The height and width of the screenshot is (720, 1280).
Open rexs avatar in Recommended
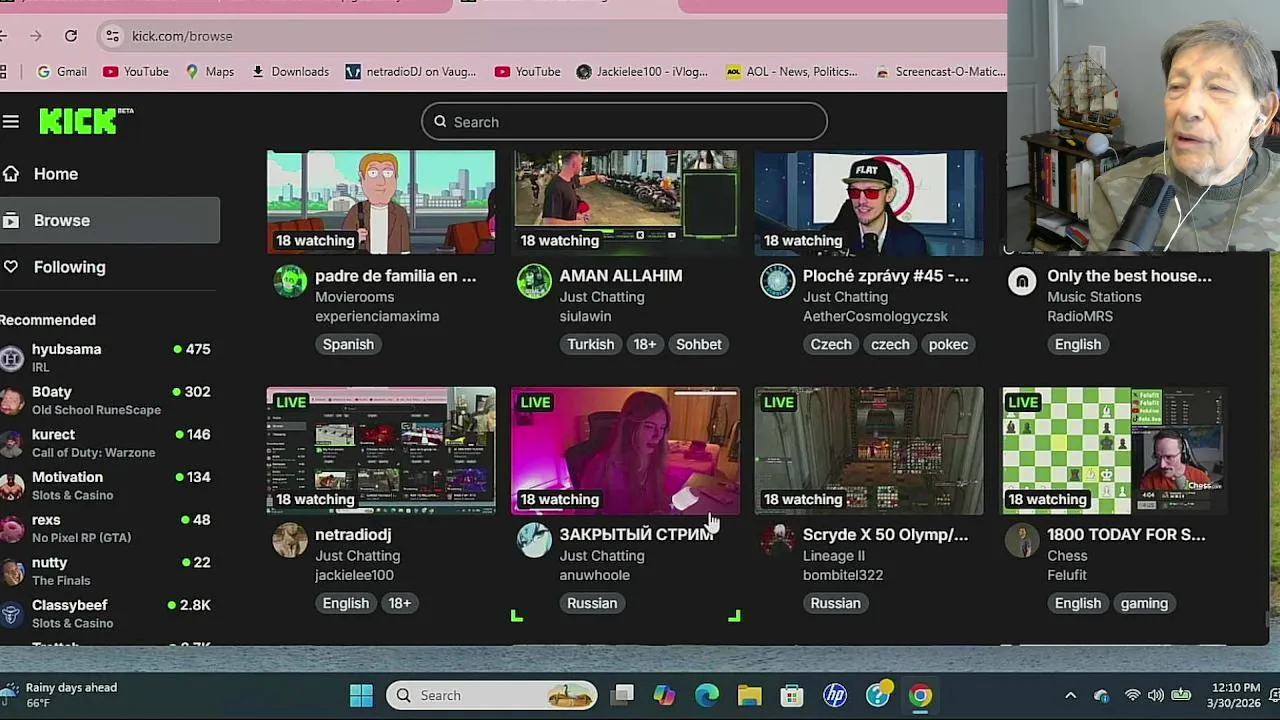tap(12, 528)
